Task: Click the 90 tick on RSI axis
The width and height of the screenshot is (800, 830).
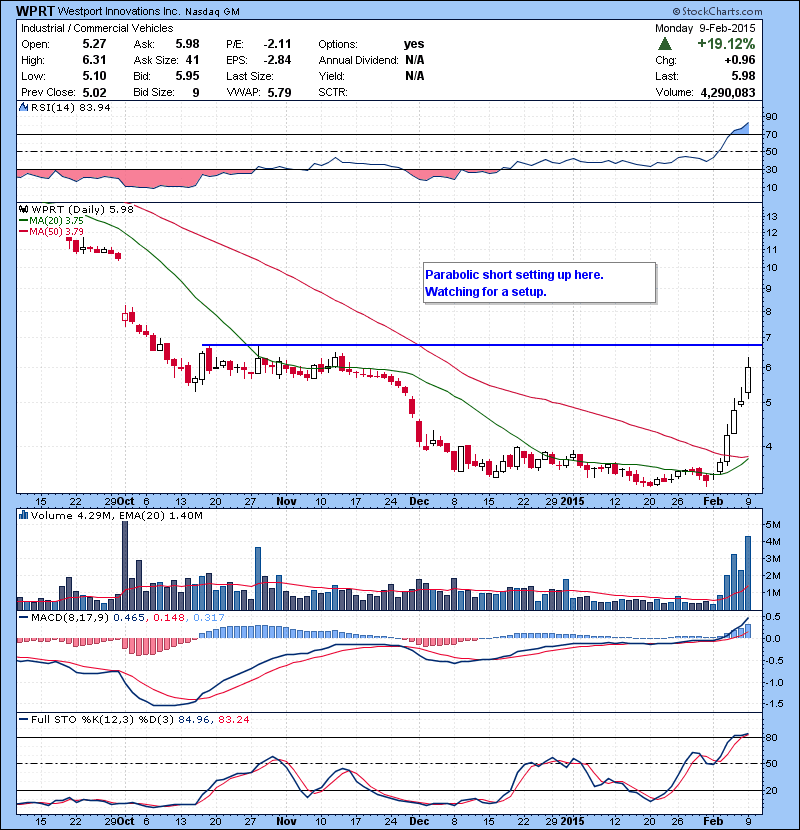Action: (771, 116)
